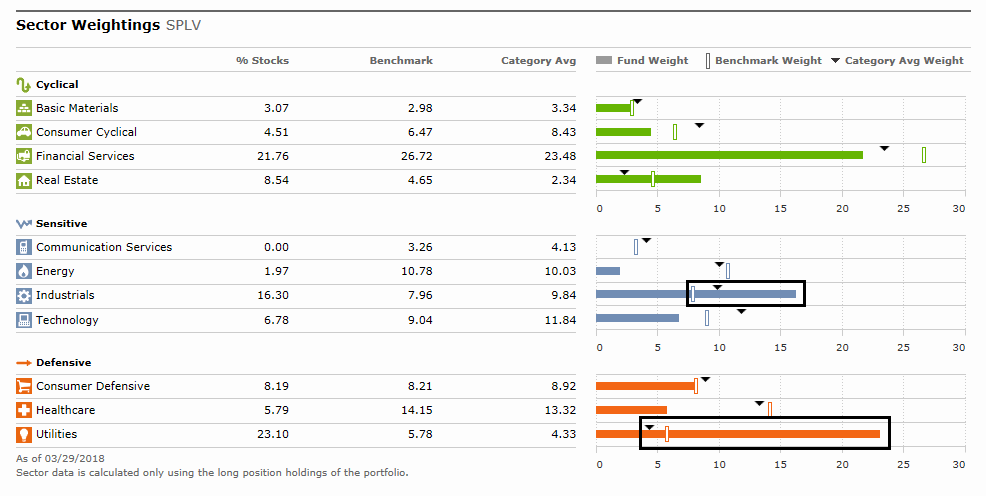Click the Consumer Cyclical car icon

point(24,132)
